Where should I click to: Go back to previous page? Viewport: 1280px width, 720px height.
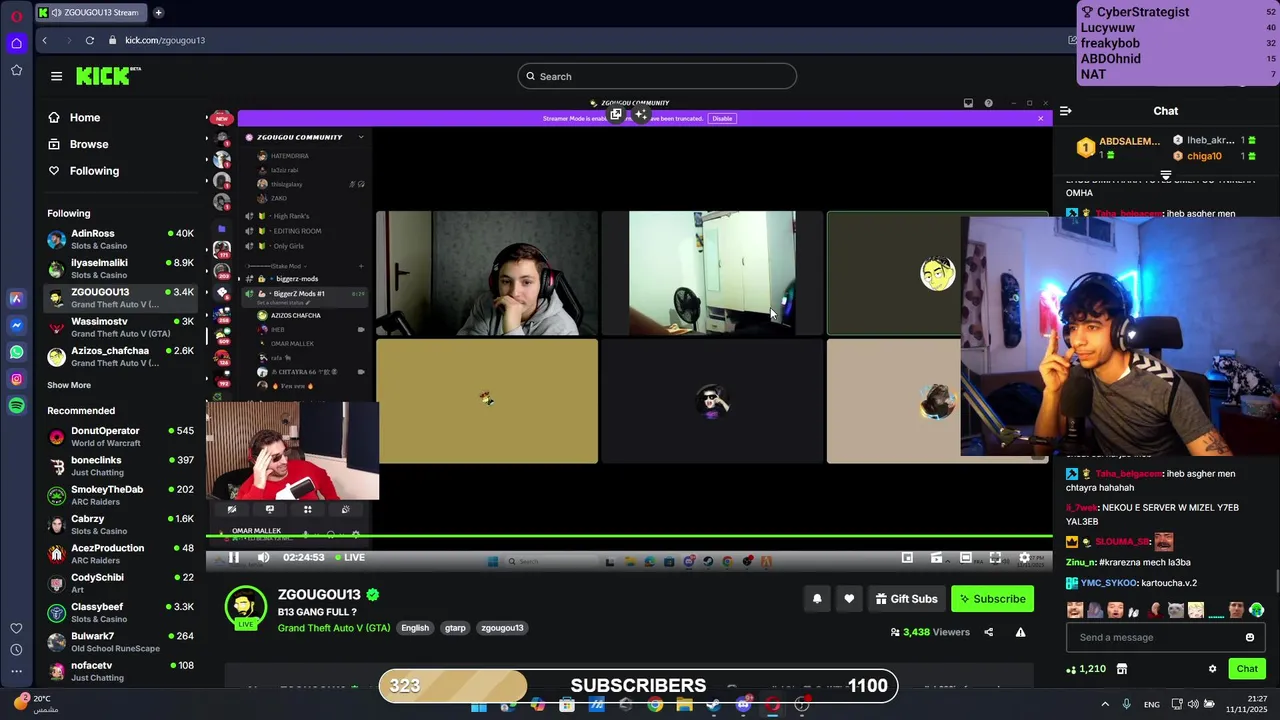point(44,40)
